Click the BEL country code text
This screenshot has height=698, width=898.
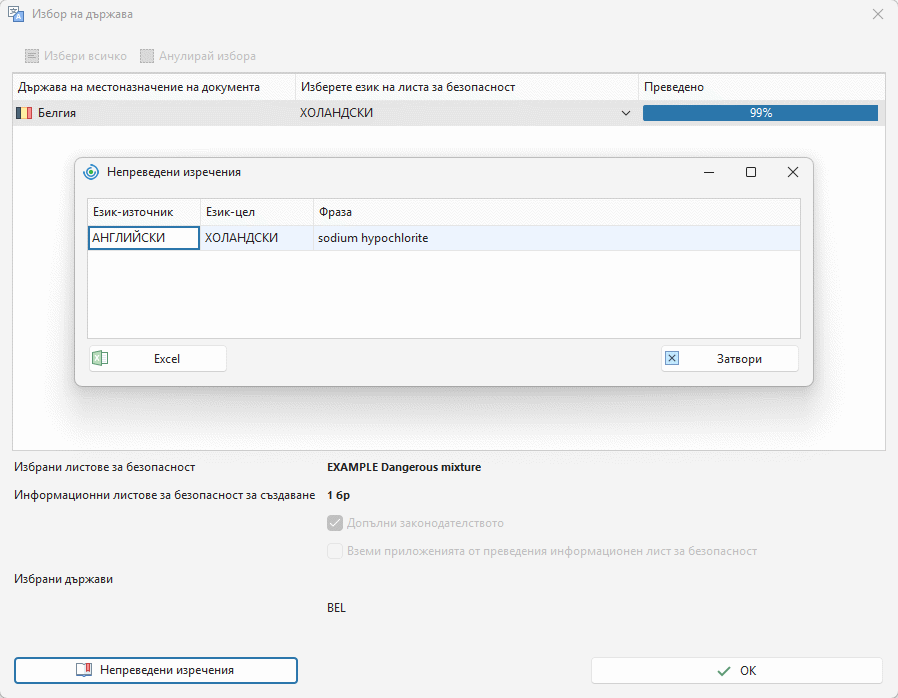(x=336, y=608)
